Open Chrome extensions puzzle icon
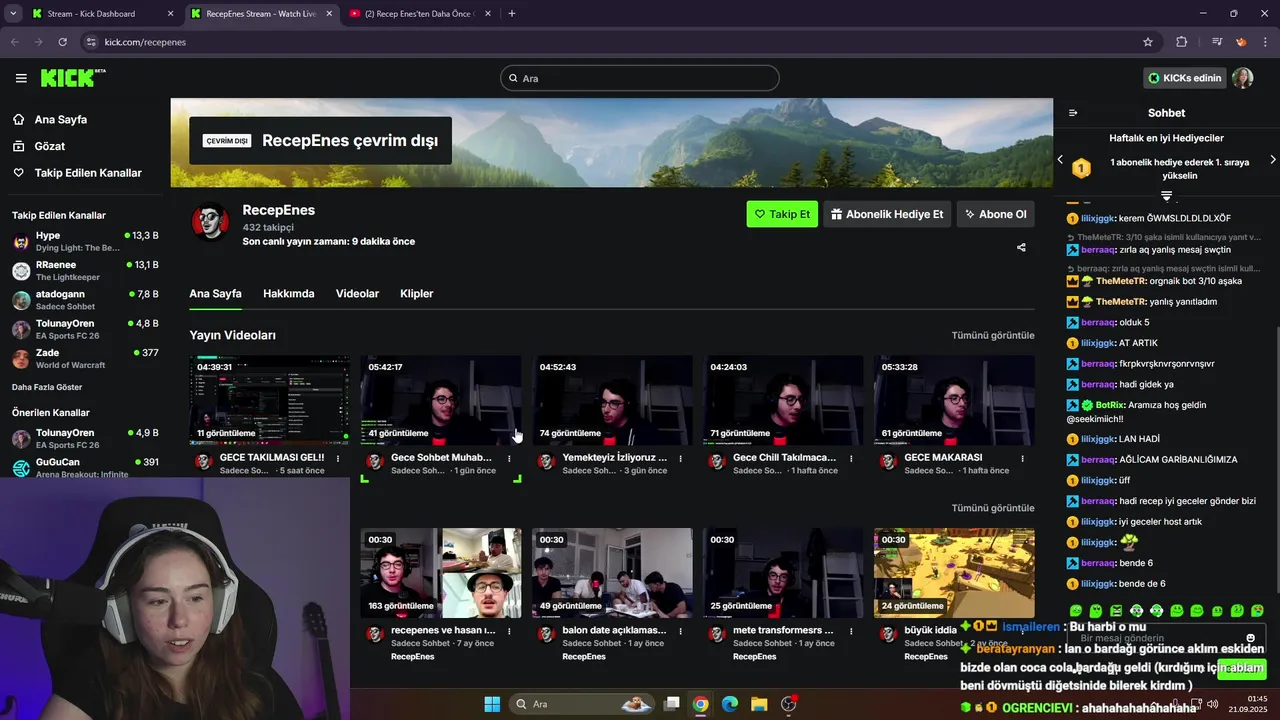This screenshot has height=720, width=1280. click(x=1182, y=42)
